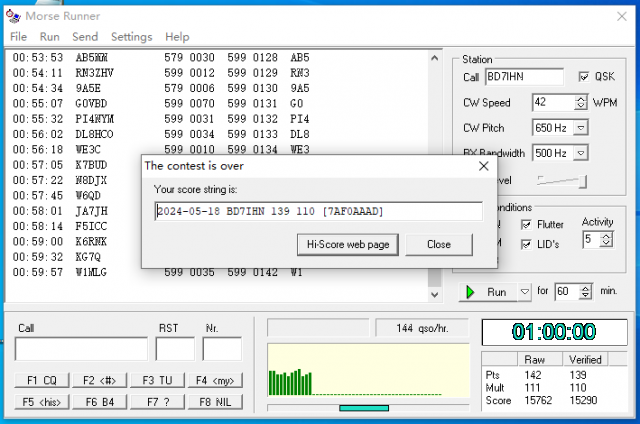Viewport: 640px width, 424px height.
Task: Click the QSO rate bar graph
Action: click(x=369, y=370)
